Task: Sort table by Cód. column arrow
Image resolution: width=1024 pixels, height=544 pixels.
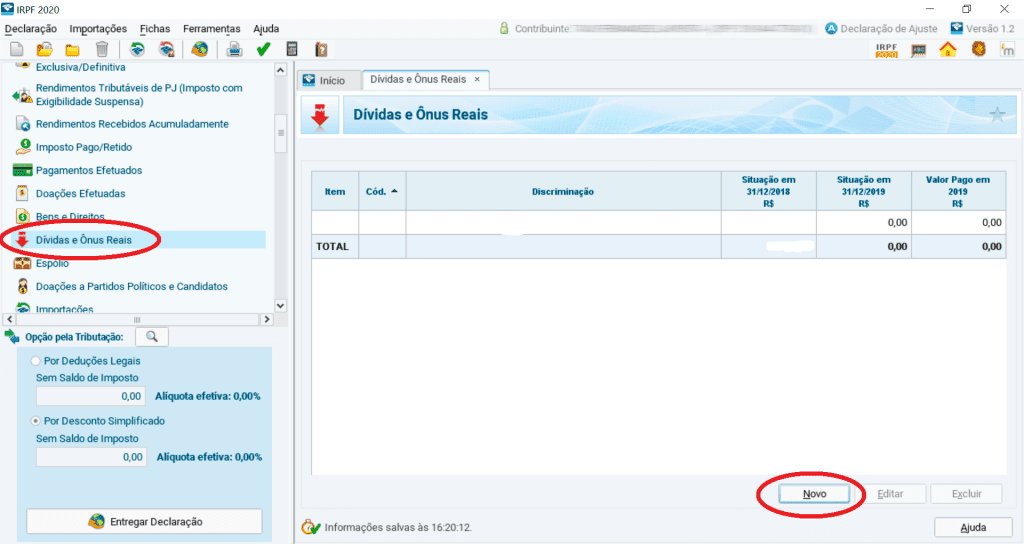Action: tap(394, 191)
